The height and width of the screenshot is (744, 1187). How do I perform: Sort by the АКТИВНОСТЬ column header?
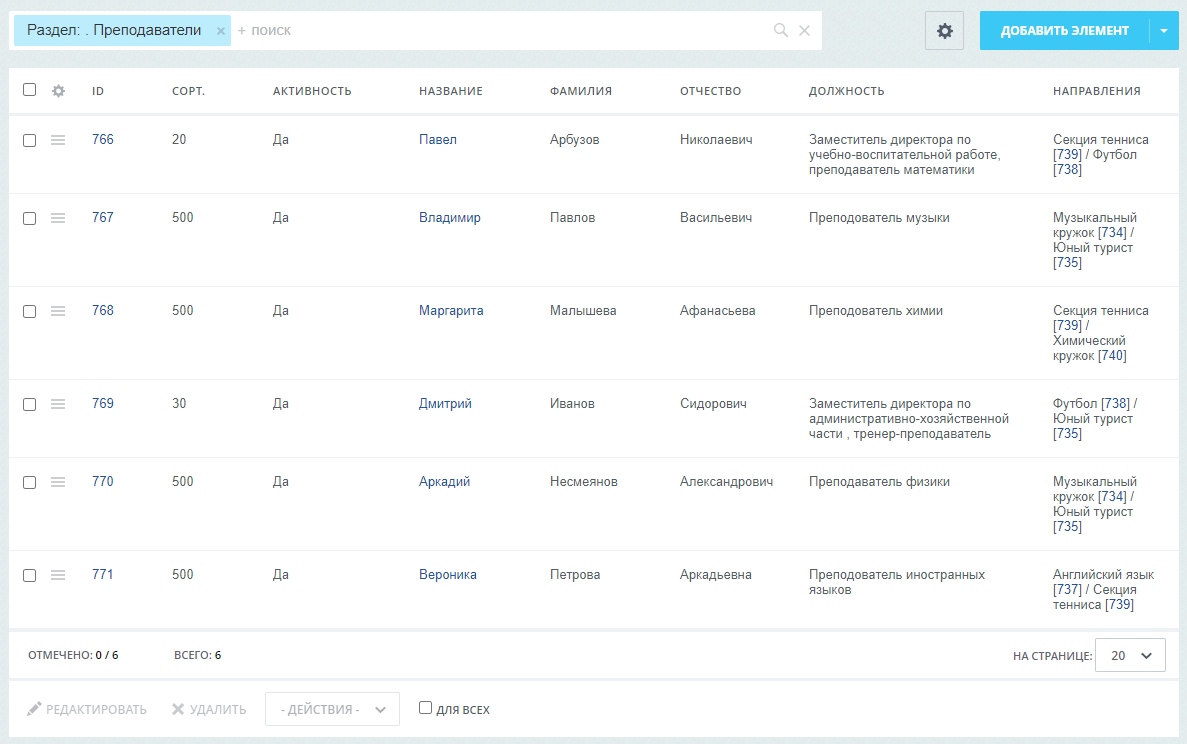312,91
